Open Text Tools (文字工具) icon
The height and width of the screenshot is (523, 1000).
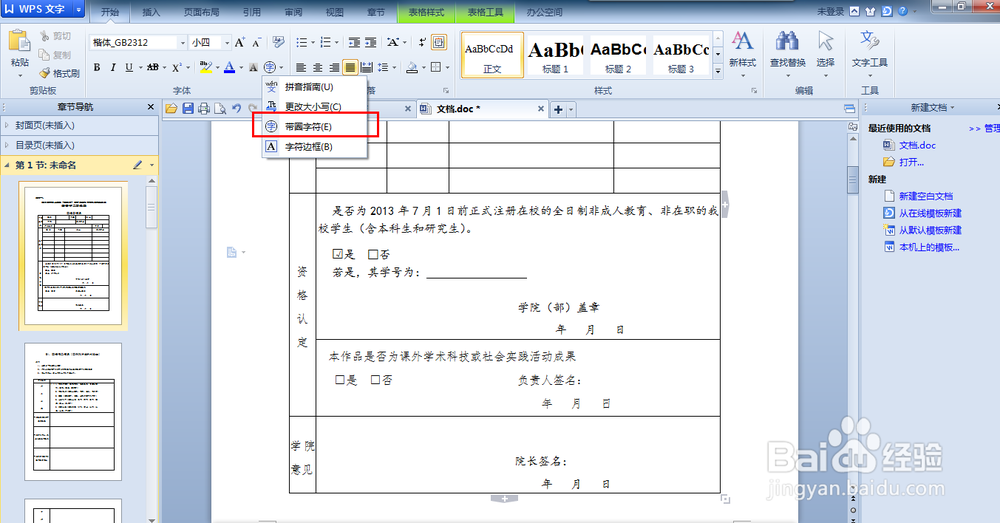coord(869,42)
